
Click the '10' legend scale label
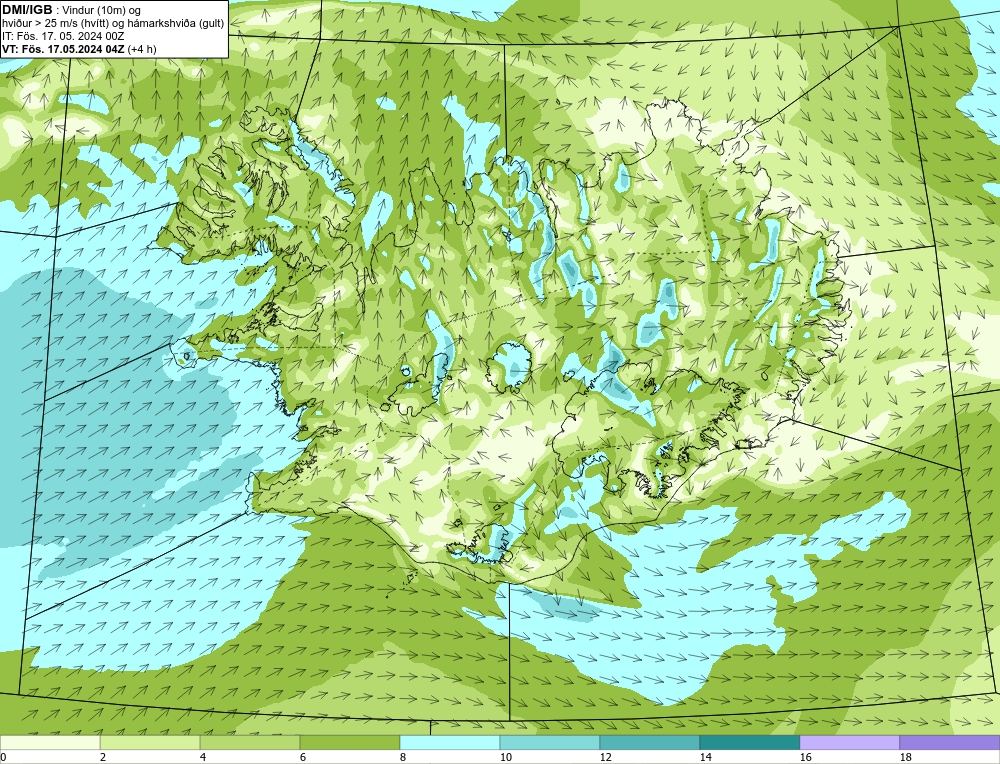point(505,757)
